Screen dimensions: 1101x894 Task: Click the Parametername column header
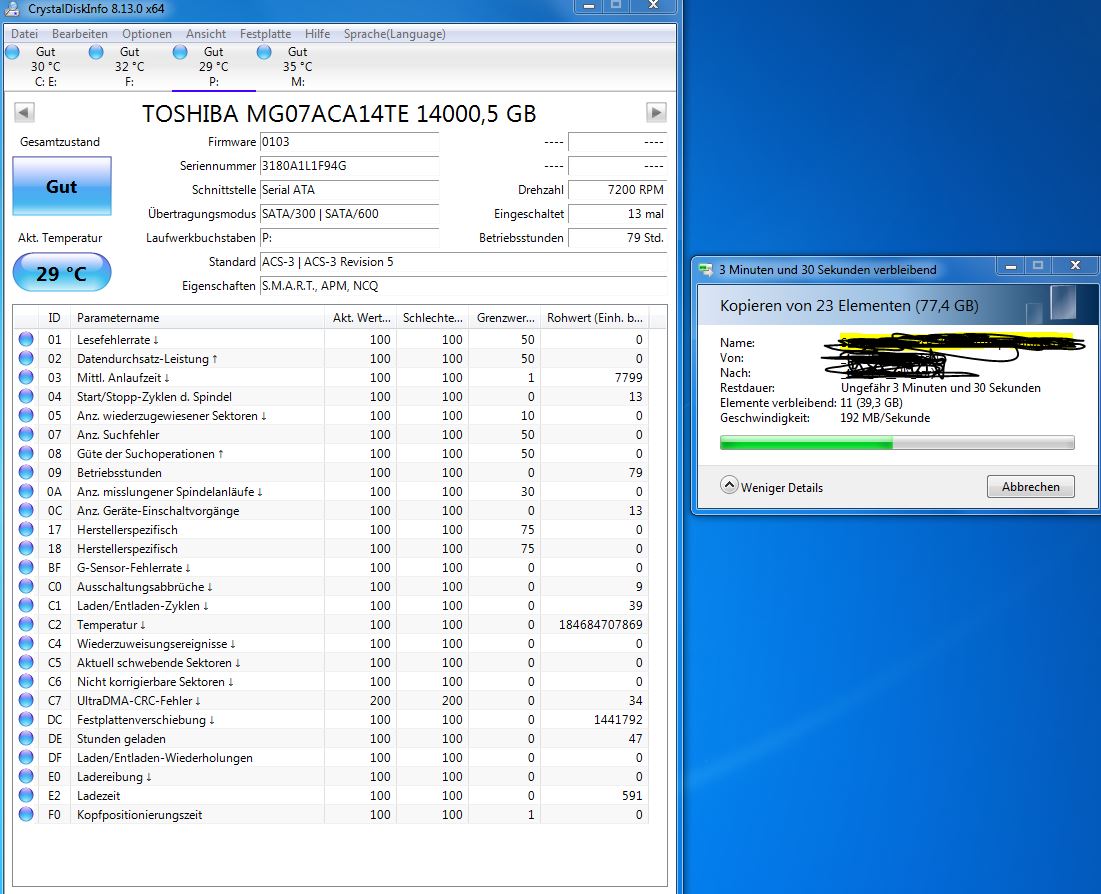[x=197, y=317]
